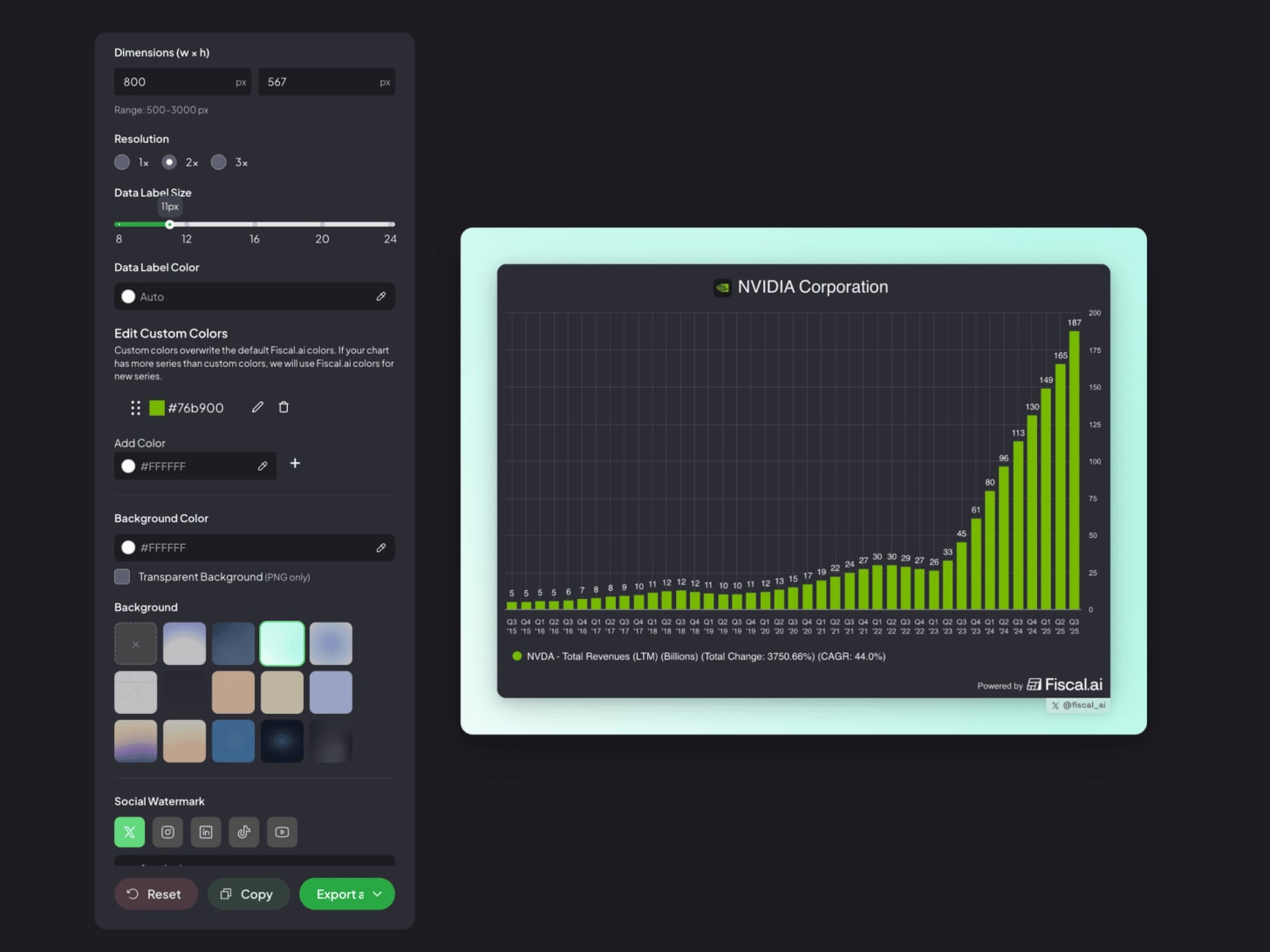Edit the Add Color #FFFFFF value with pencil
The width and height of the screenshot is (1270, 952).
263,466
